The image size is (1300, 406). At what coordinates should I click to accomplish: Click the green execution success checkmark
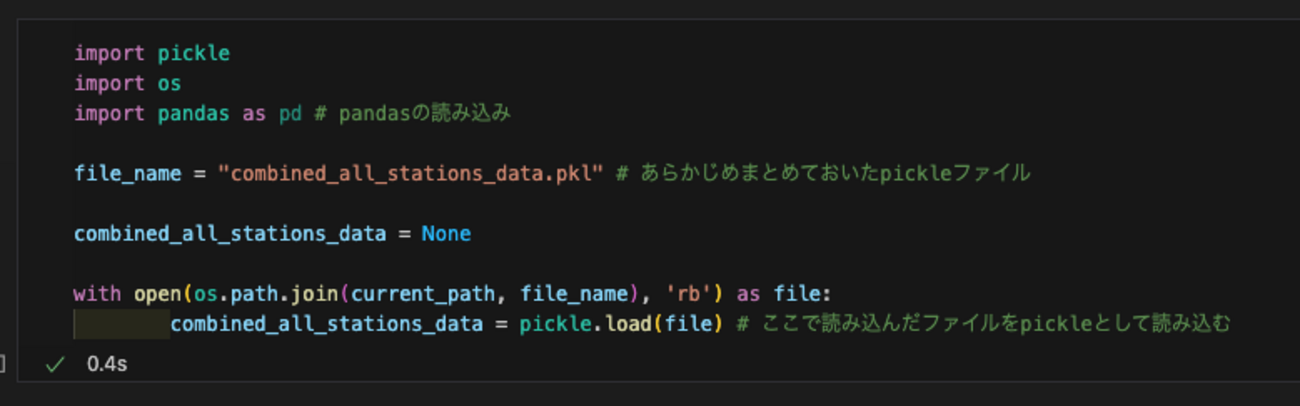(56, 364)
